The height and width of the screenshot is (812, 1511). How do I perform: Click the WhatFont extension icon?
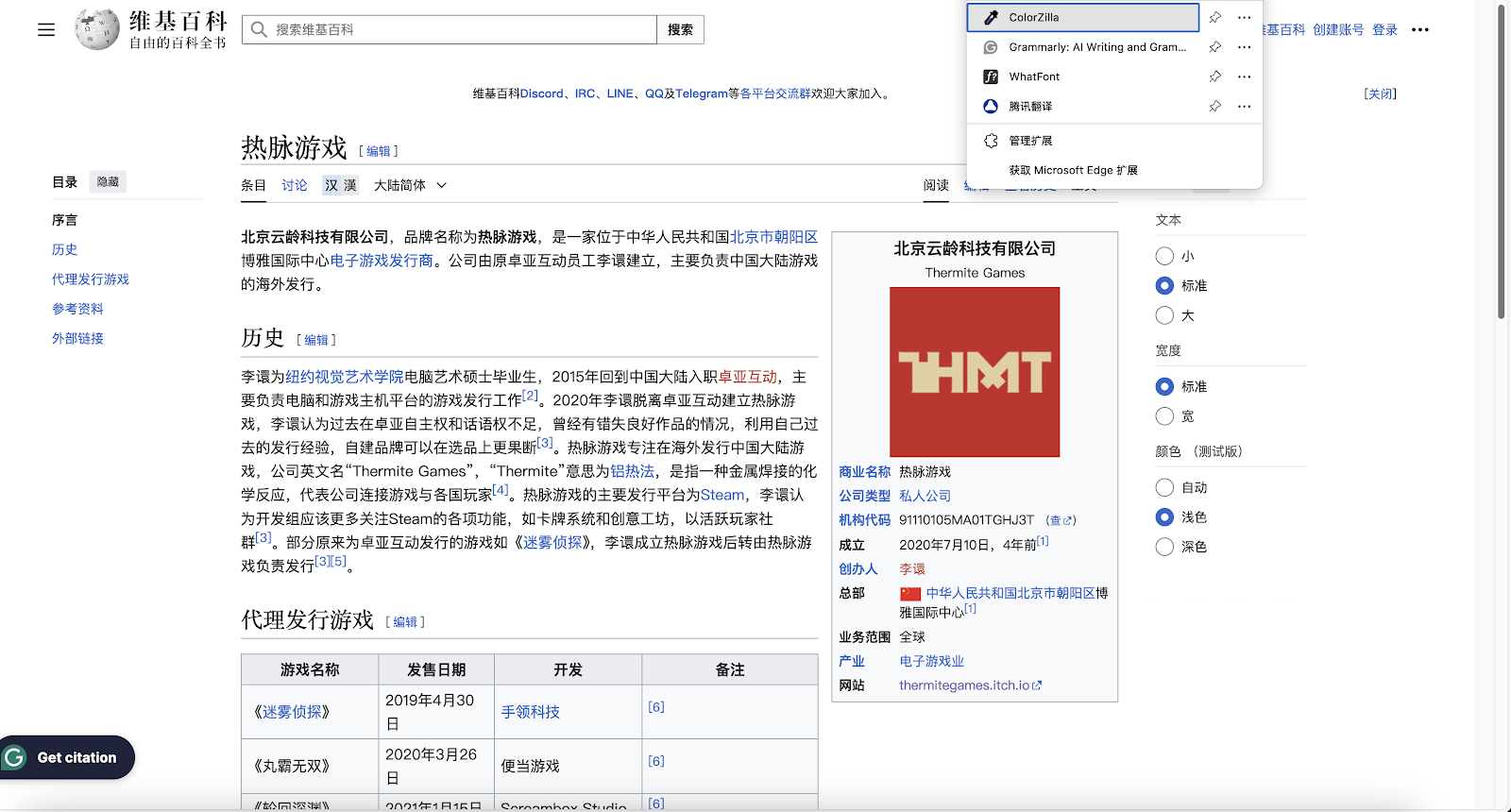pyautogui.click(x=991, y=76)
